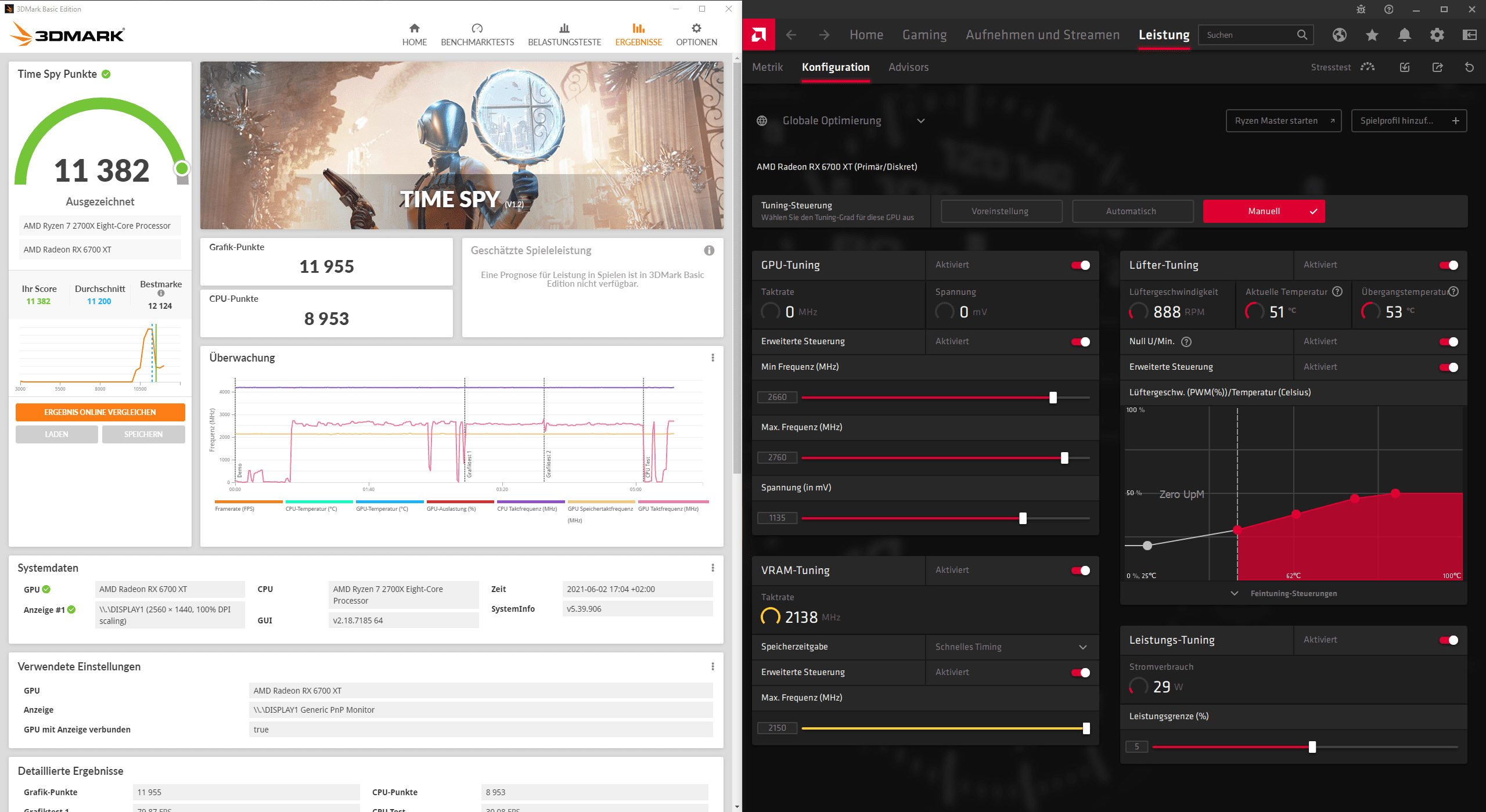Viewport: 1486px width, 812px height.
Task: Open the notifications bell
Action: pyautogui.click(x=1404, y=35)
